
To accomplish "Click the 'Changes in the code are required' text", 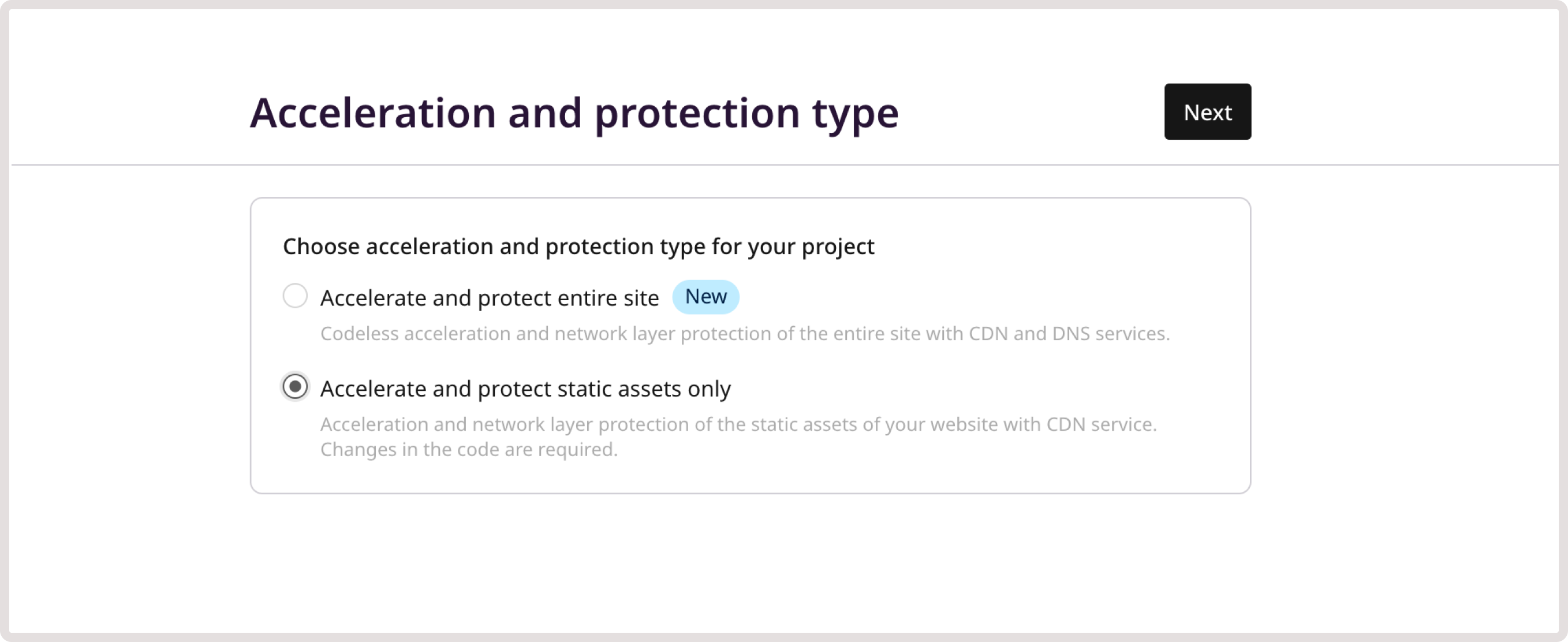I will click(x=469, y=450).
